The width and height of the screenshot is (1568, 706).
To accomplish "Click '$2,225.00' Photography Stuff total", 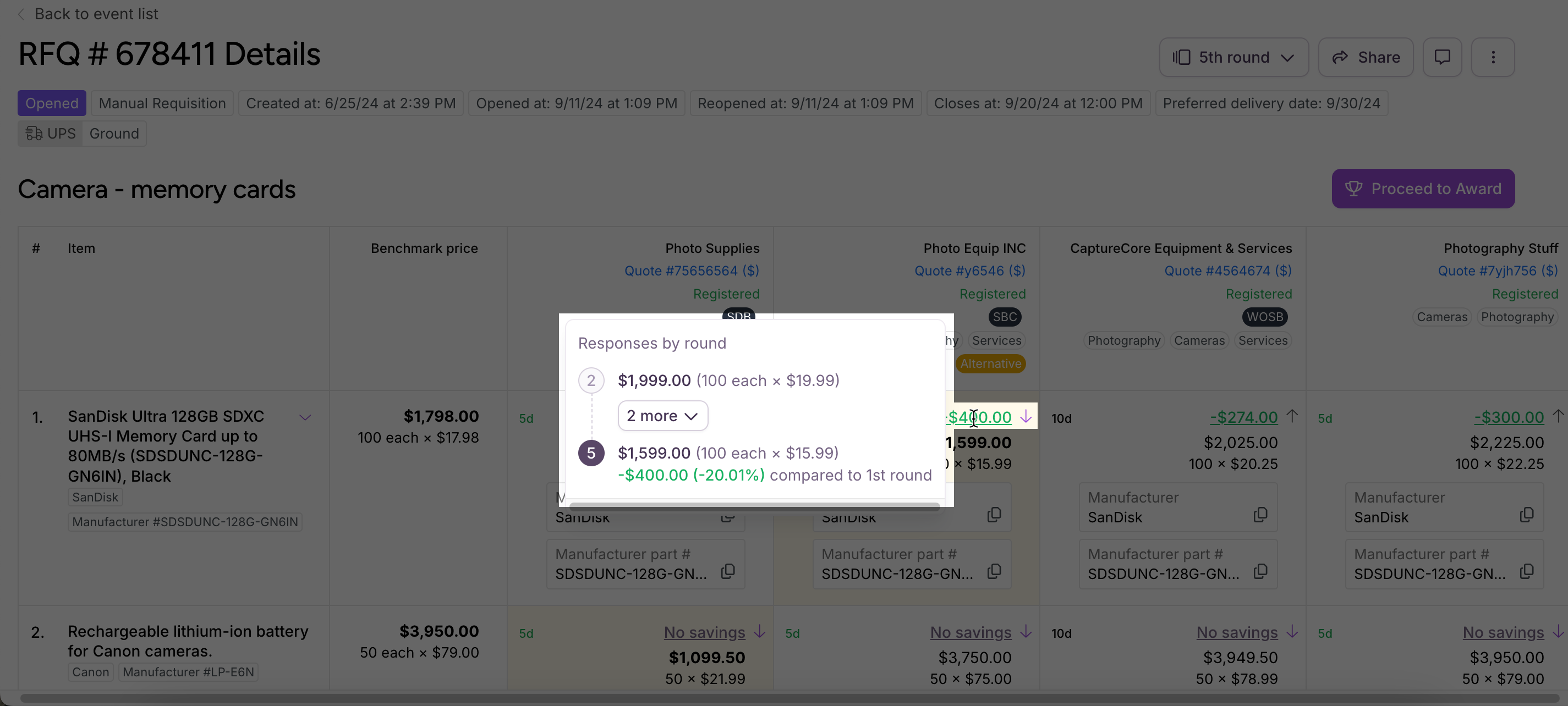I will pos(1506,443).
